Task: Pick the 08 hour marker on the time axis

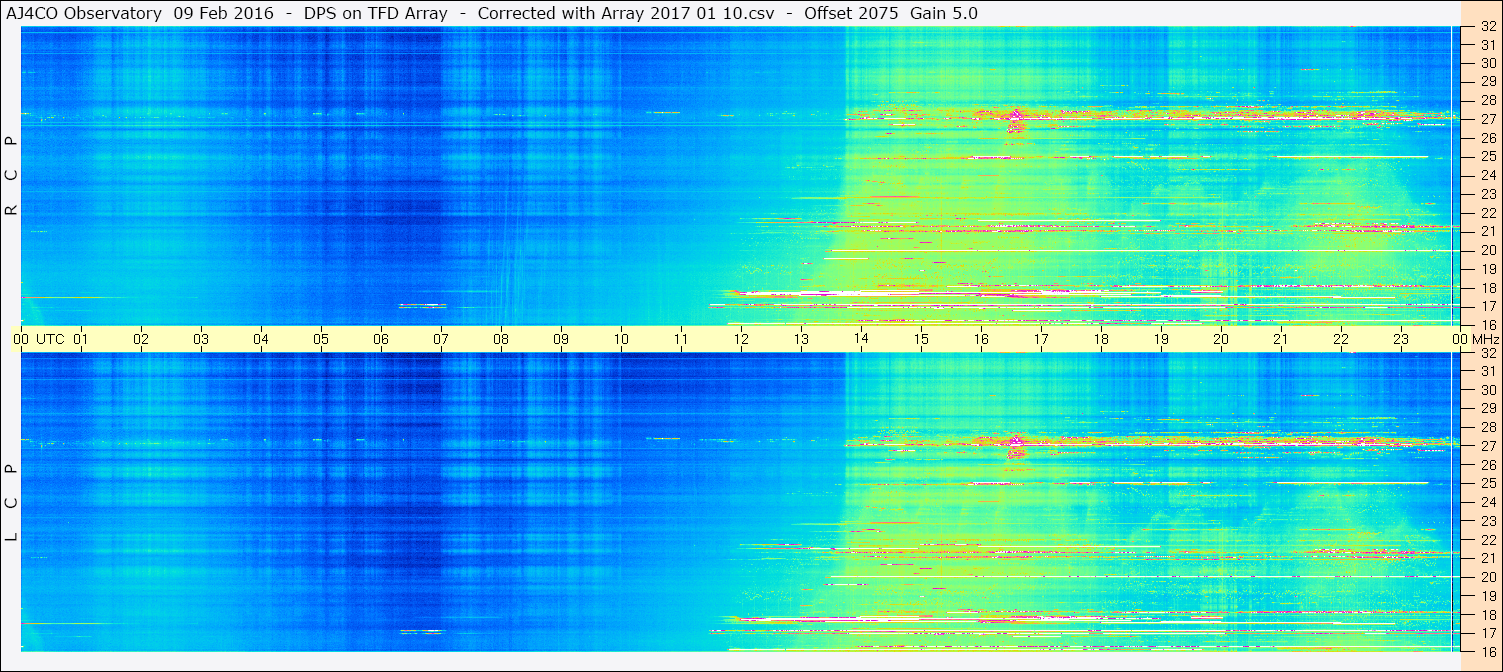Action: [x=501, y=339]
